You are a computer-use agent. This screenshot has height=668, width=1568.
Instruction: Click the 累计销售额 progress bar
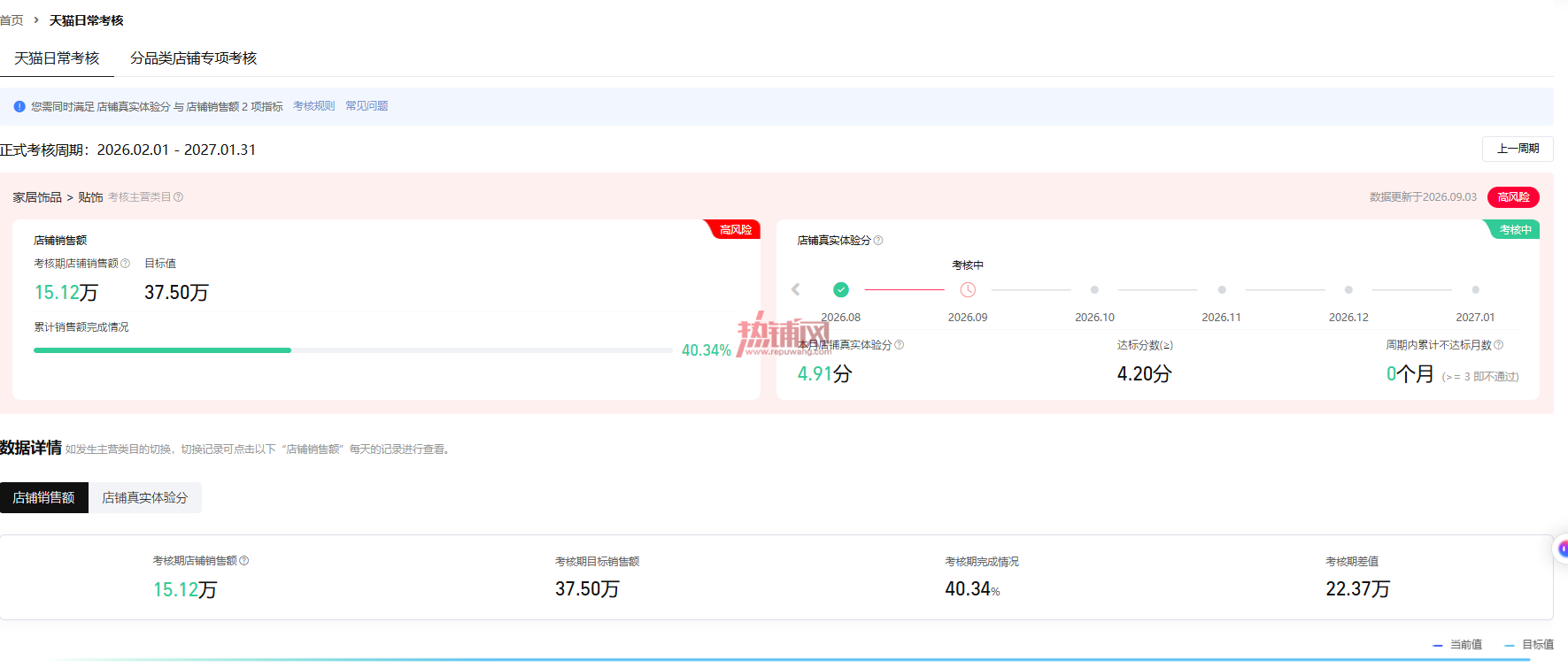pos(352,350)
